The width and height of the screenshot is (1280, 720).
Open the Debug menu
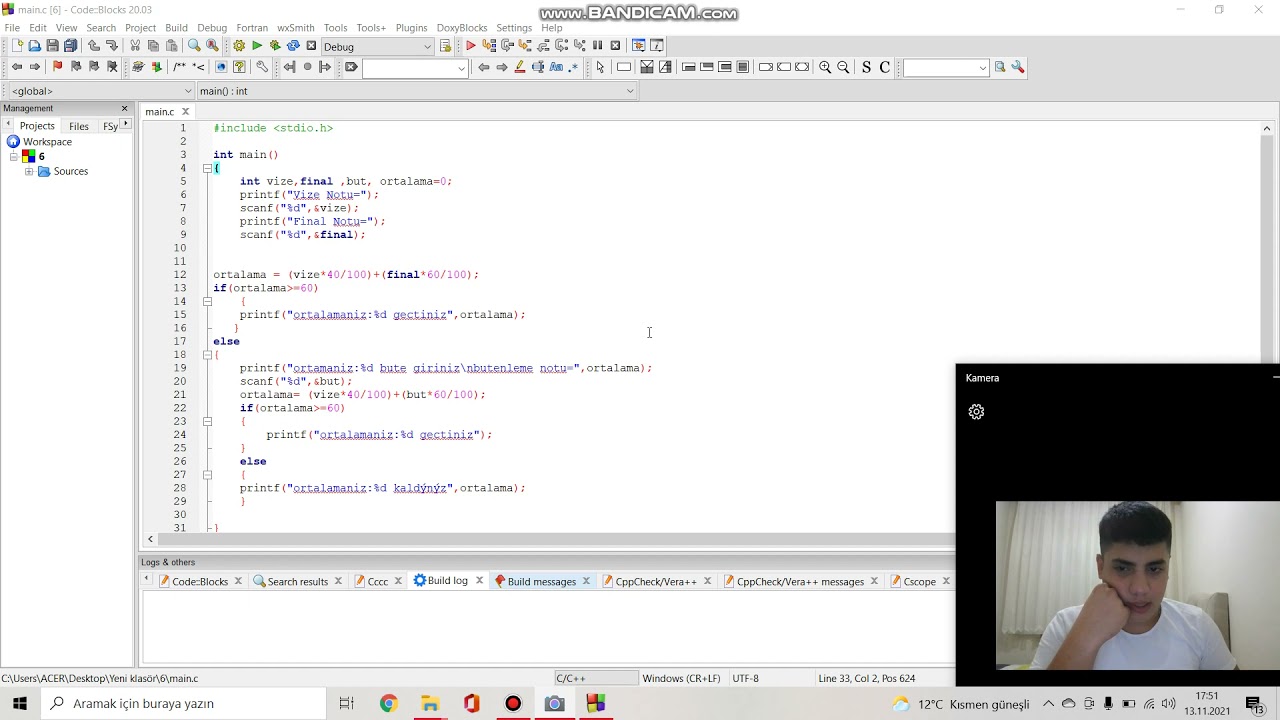[212, 28]
